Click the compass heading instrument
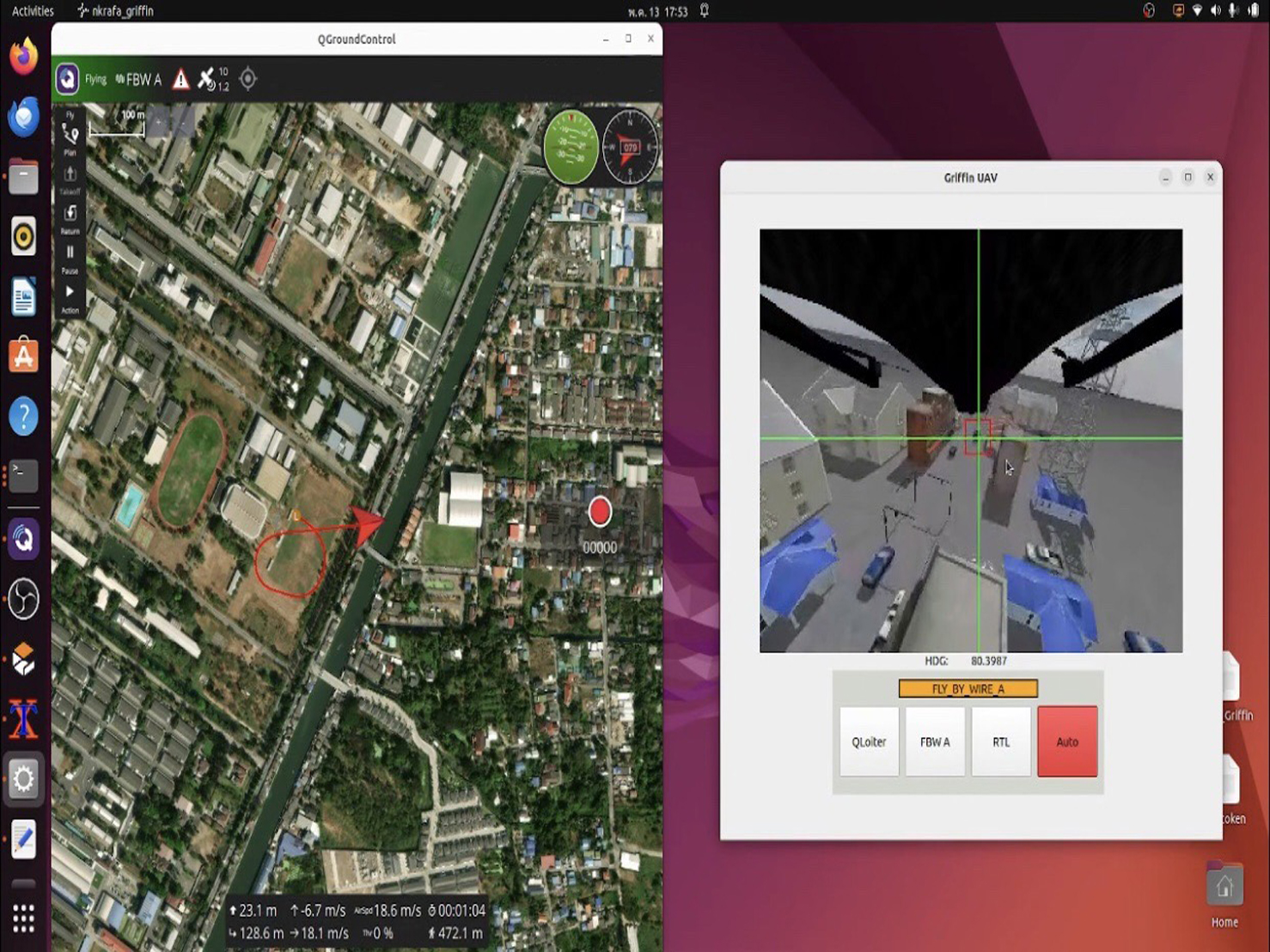Image resolution: width=1270 pixels, height=952 pixels. point(630,147)
